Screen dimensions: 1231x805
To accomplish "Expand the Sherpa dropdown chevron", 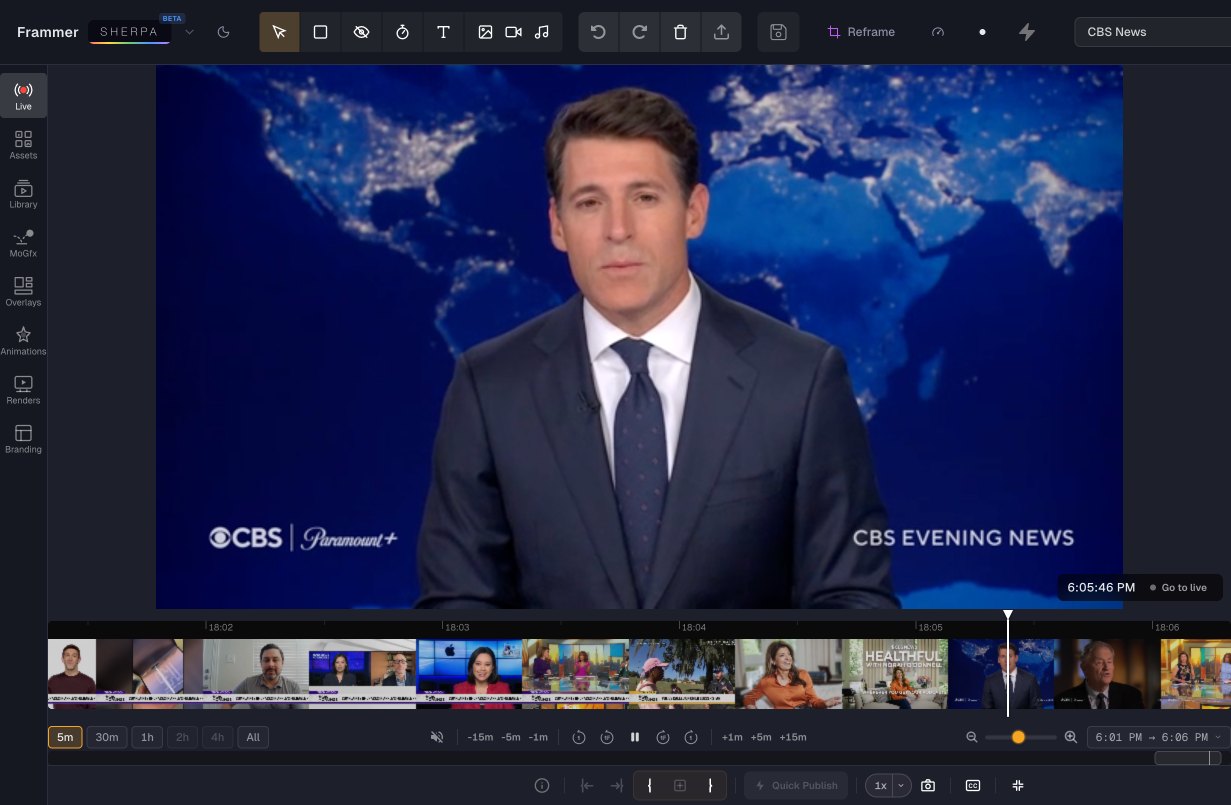I will [190, 32].
